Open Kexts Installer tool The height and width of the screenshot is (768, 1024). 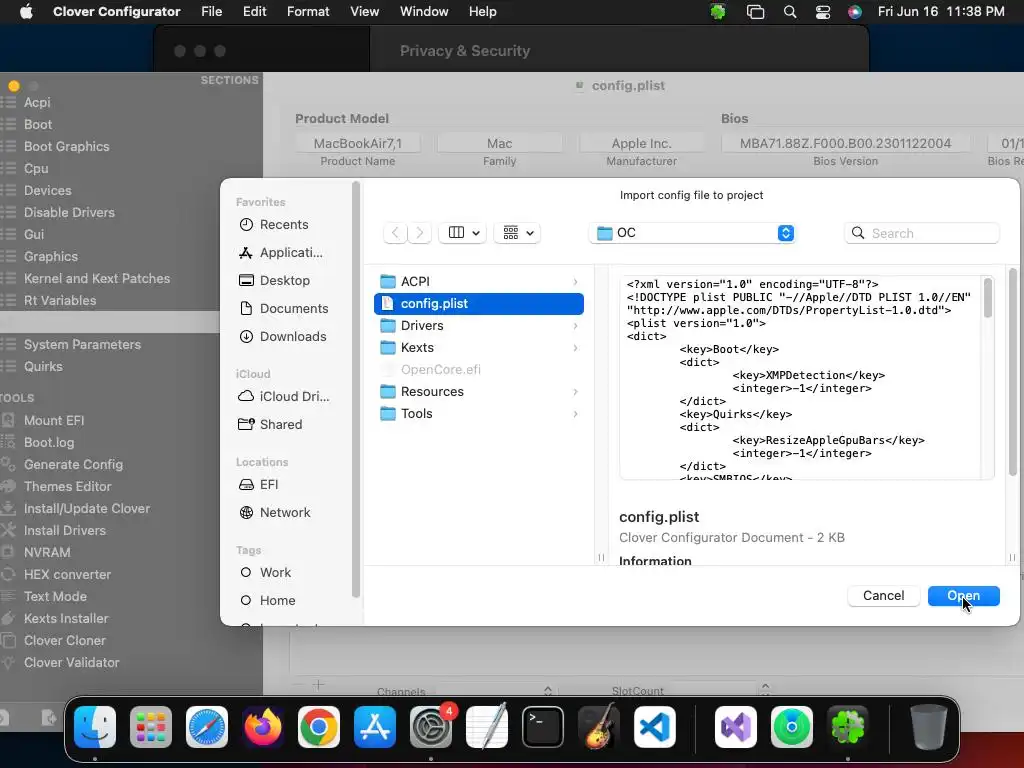[66, 618]
